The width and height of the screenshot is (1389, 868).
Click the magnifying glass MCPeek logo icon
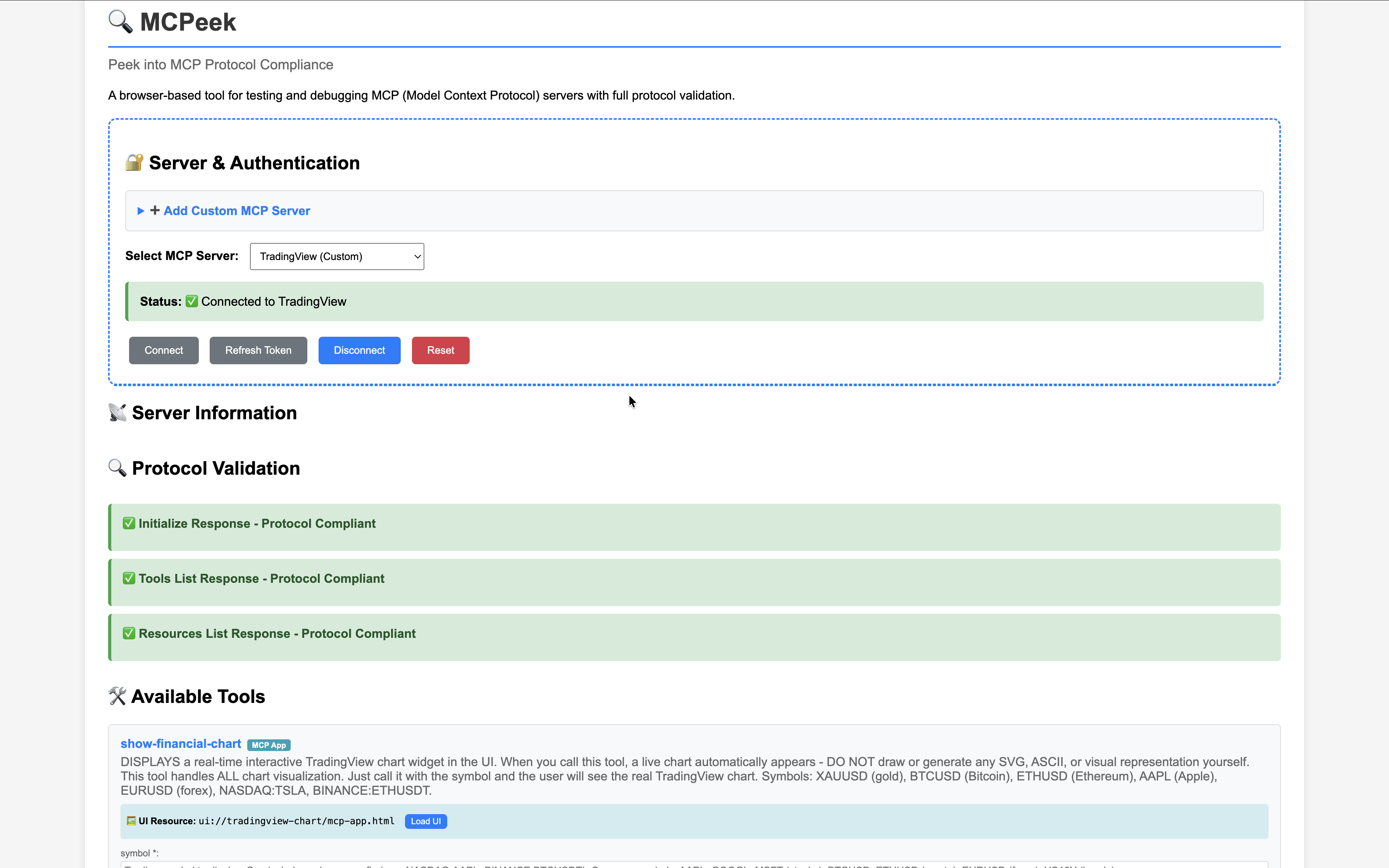point(120,22)
